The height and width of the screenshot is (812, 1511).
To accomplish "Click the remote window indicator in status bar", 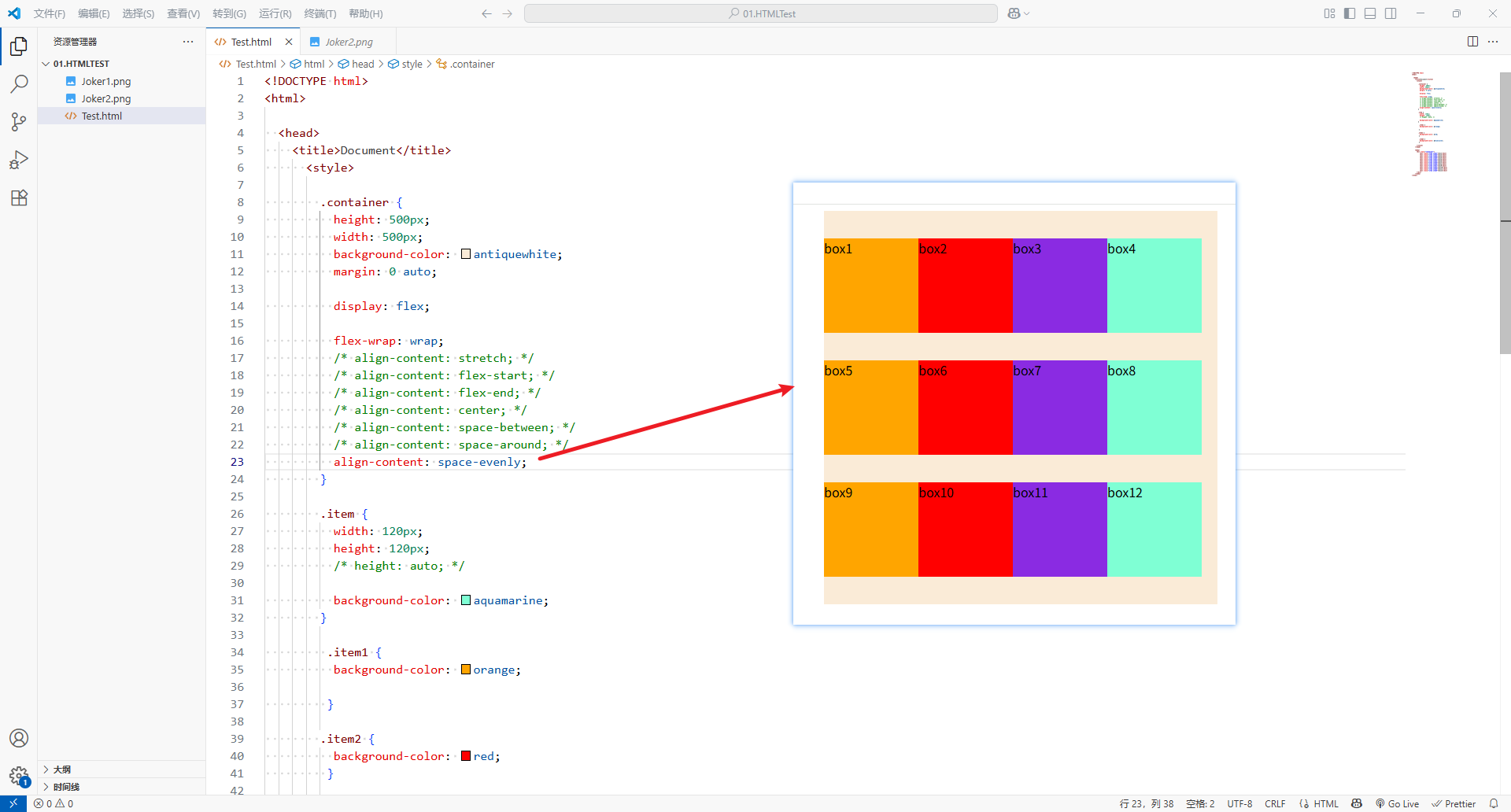I will [13, 803].
